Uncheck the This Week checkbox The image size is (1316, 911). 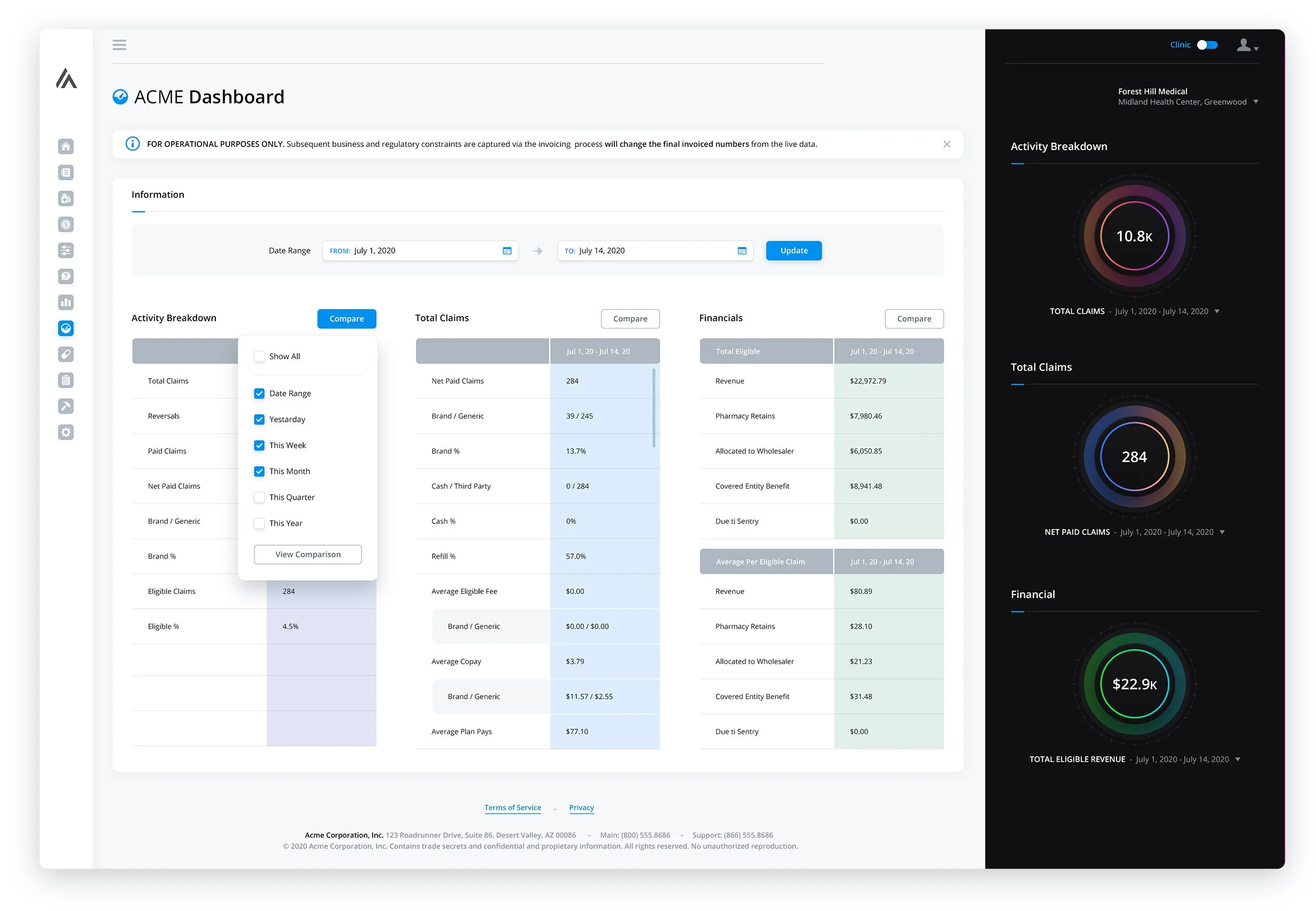[x=259, y=445]
